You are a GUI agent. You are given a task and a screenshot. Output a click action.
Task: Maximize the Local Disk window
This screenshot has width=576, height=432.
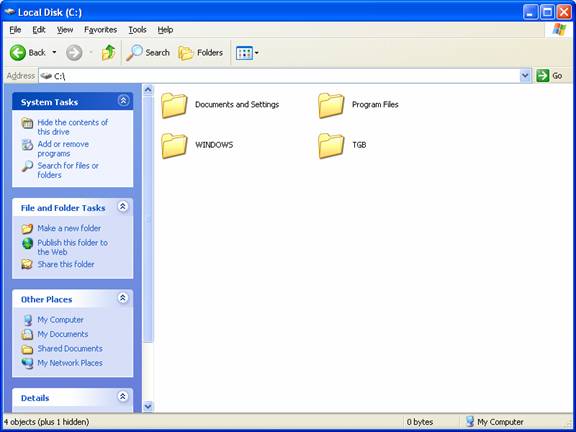[x=547, y=12]
